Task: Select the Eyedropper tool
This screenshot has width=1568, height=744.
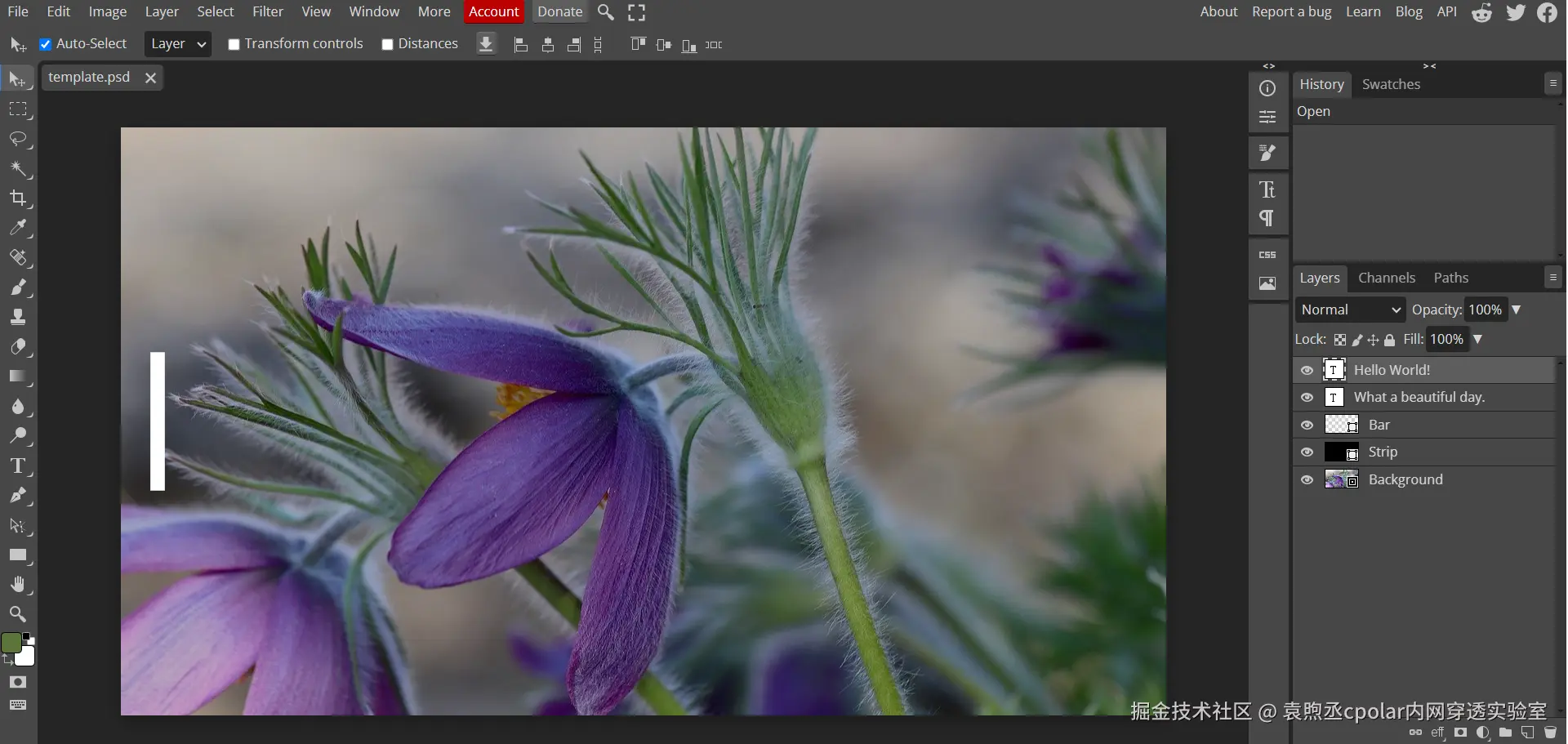Action: pos(18,228)
